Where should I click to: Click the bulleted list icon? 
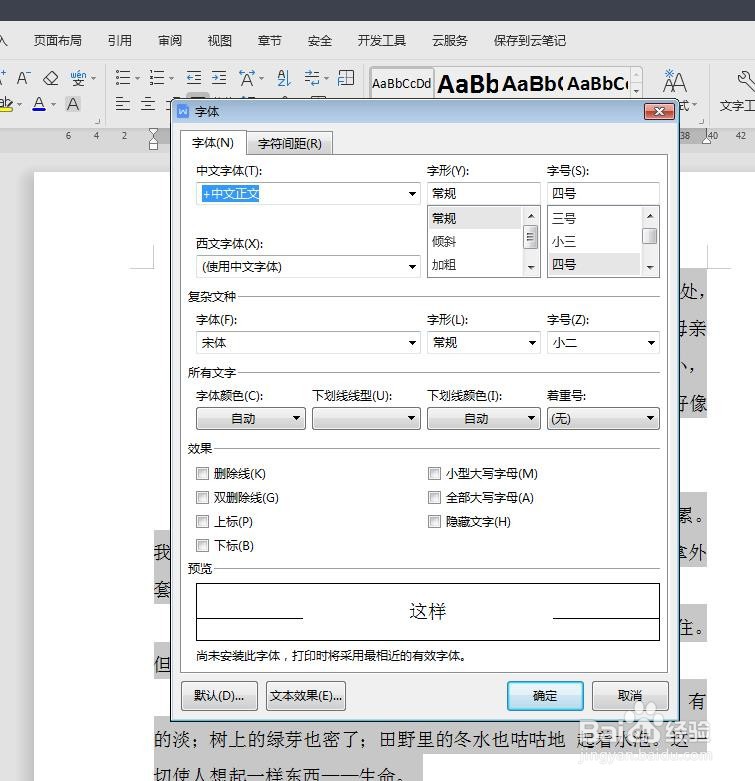[x=123, y=78]
